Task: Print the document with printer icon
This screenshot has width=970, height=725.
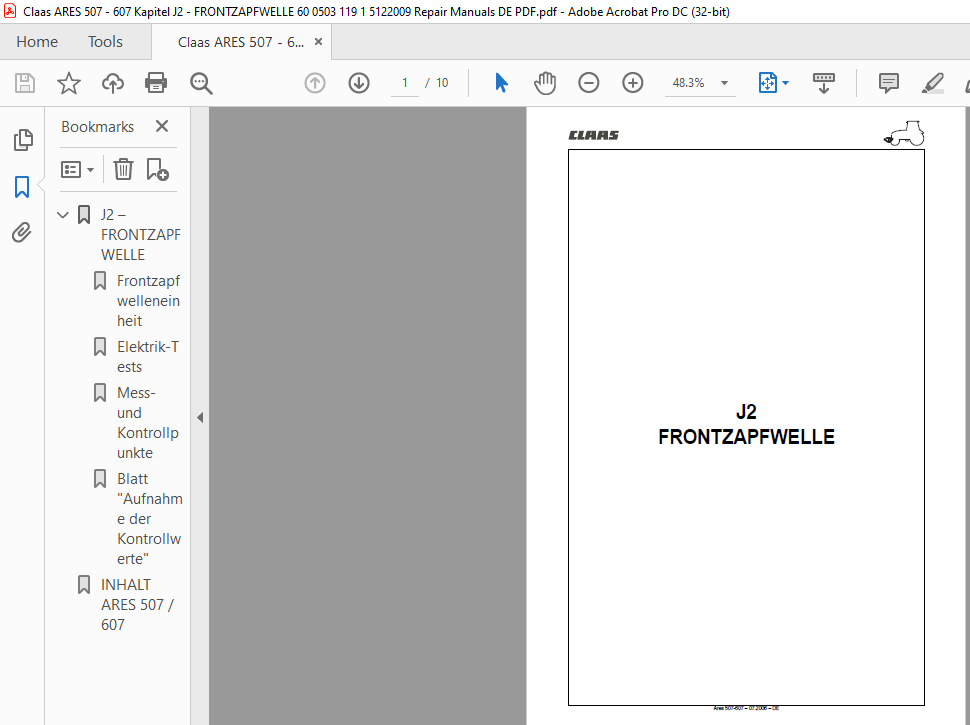Action: point(156,83)
